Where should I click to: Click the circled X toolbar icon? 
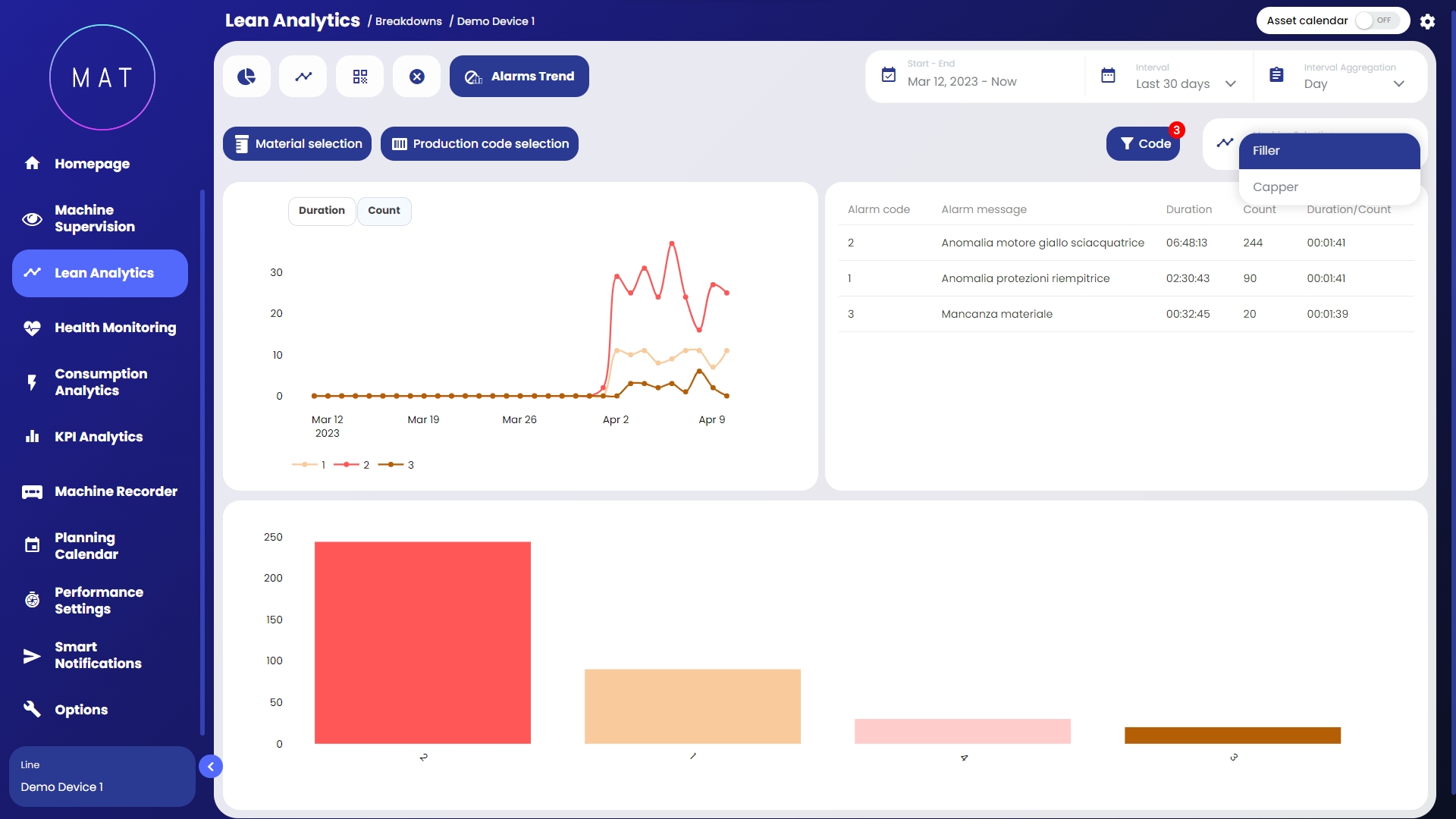(x=416, y=77)
